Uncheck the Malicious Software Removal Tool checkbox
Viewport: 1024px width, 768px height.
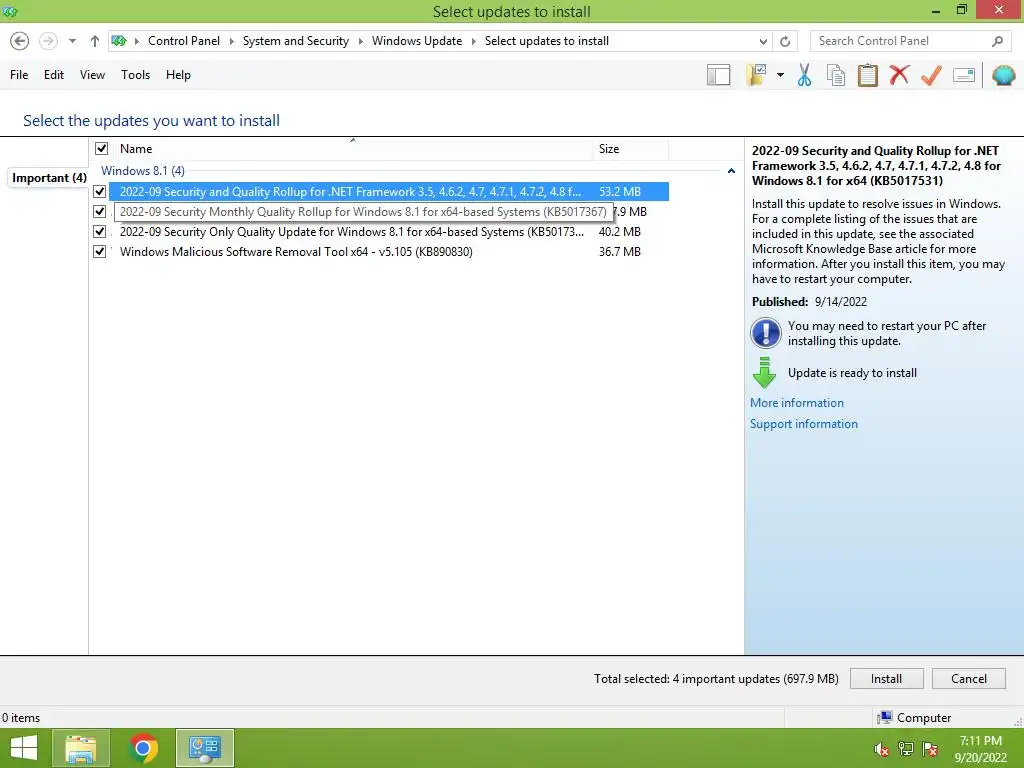pos(99,251)
